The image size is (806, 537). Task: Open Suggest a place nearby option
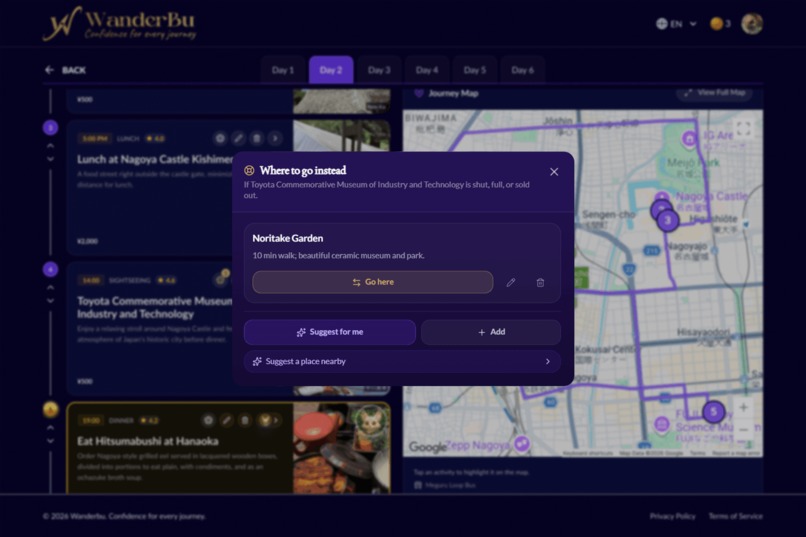[x=402, y=361]
